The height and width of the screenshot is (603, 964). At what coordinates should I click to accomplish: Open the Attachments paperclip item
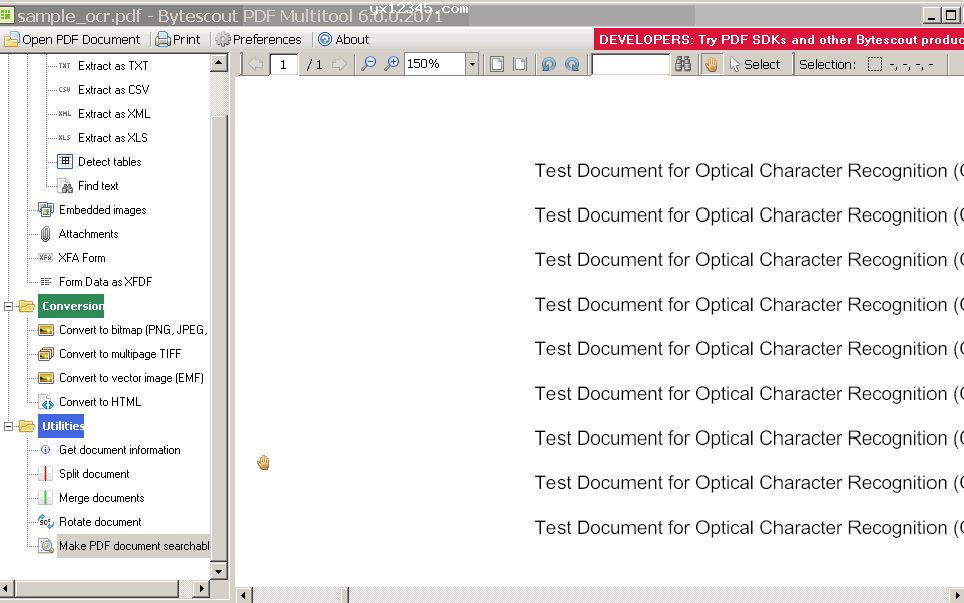(46, 234)
